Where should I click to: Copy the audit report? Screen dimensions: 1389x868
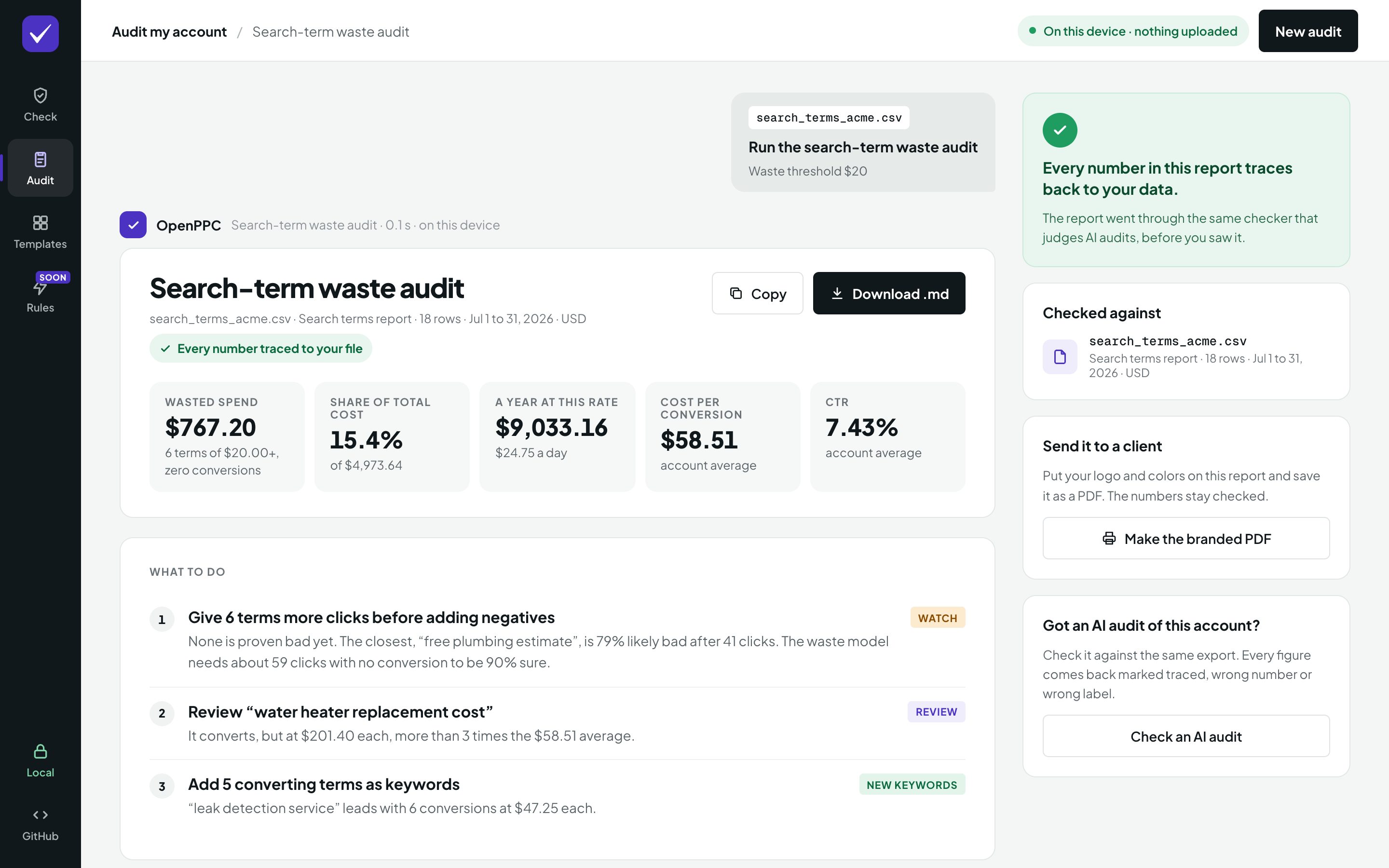[x=757, y=293]
